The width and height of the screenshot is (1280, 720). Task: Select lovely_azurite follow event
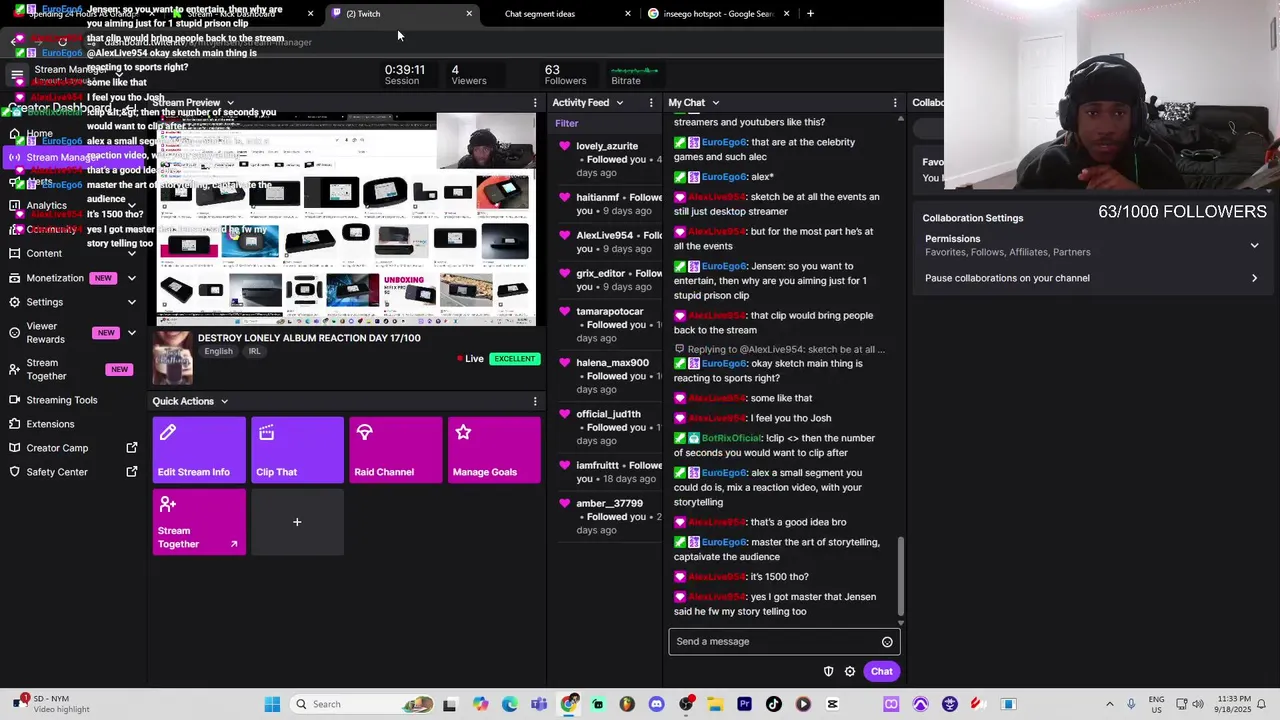tap(610, 159)
